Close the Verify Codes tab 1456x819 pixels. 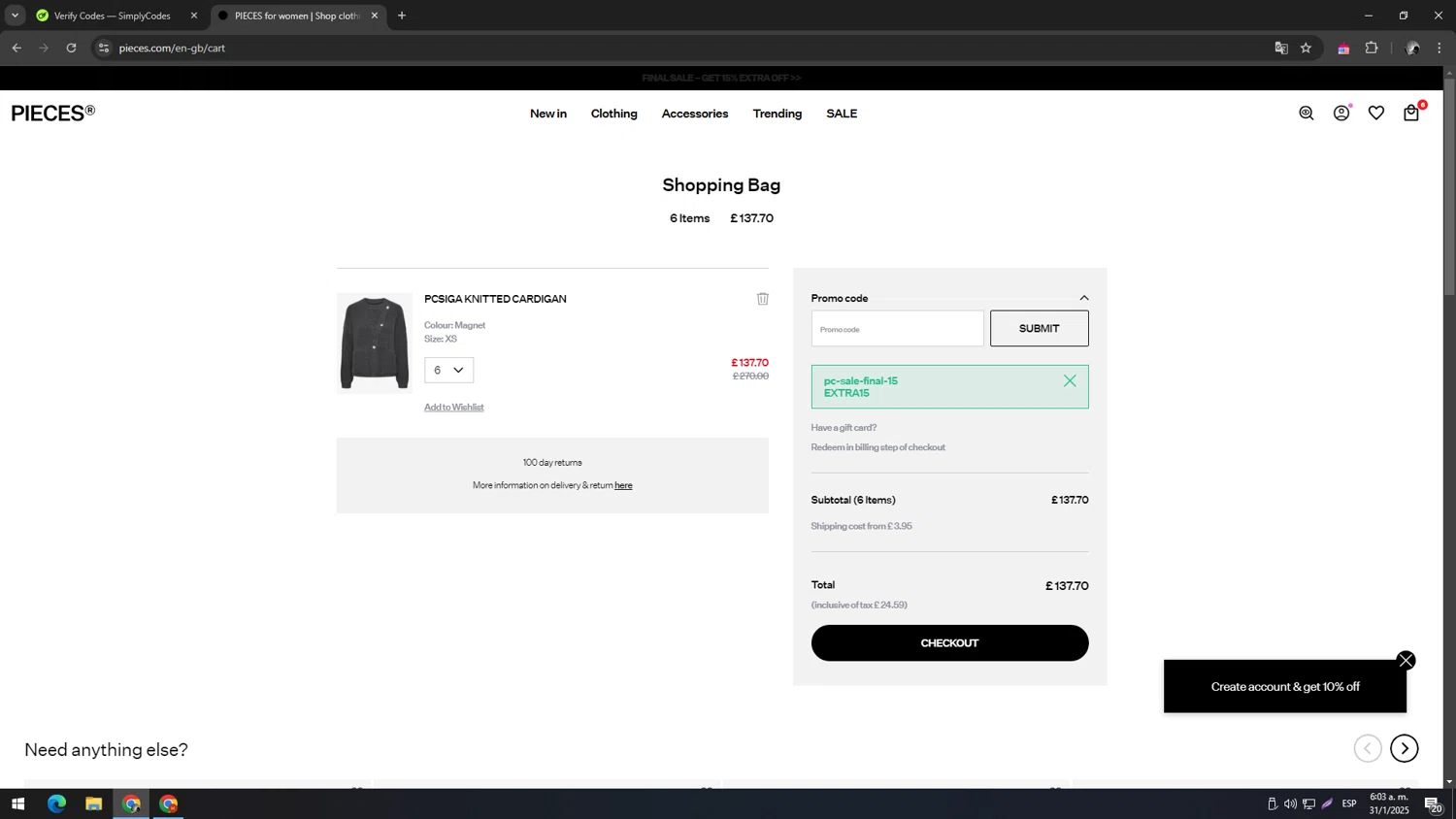[x=194, y=16]
